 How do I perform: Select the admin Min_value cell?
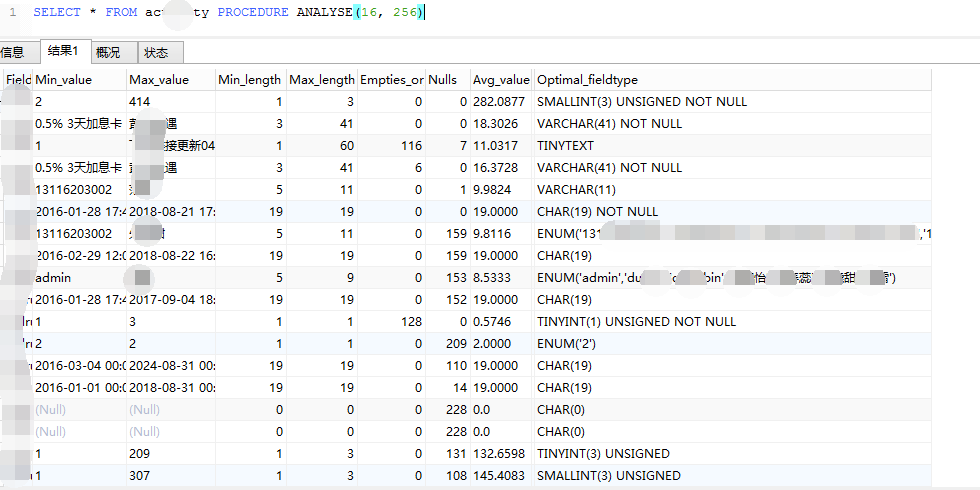pyautogui.click(x=79, y=278)
